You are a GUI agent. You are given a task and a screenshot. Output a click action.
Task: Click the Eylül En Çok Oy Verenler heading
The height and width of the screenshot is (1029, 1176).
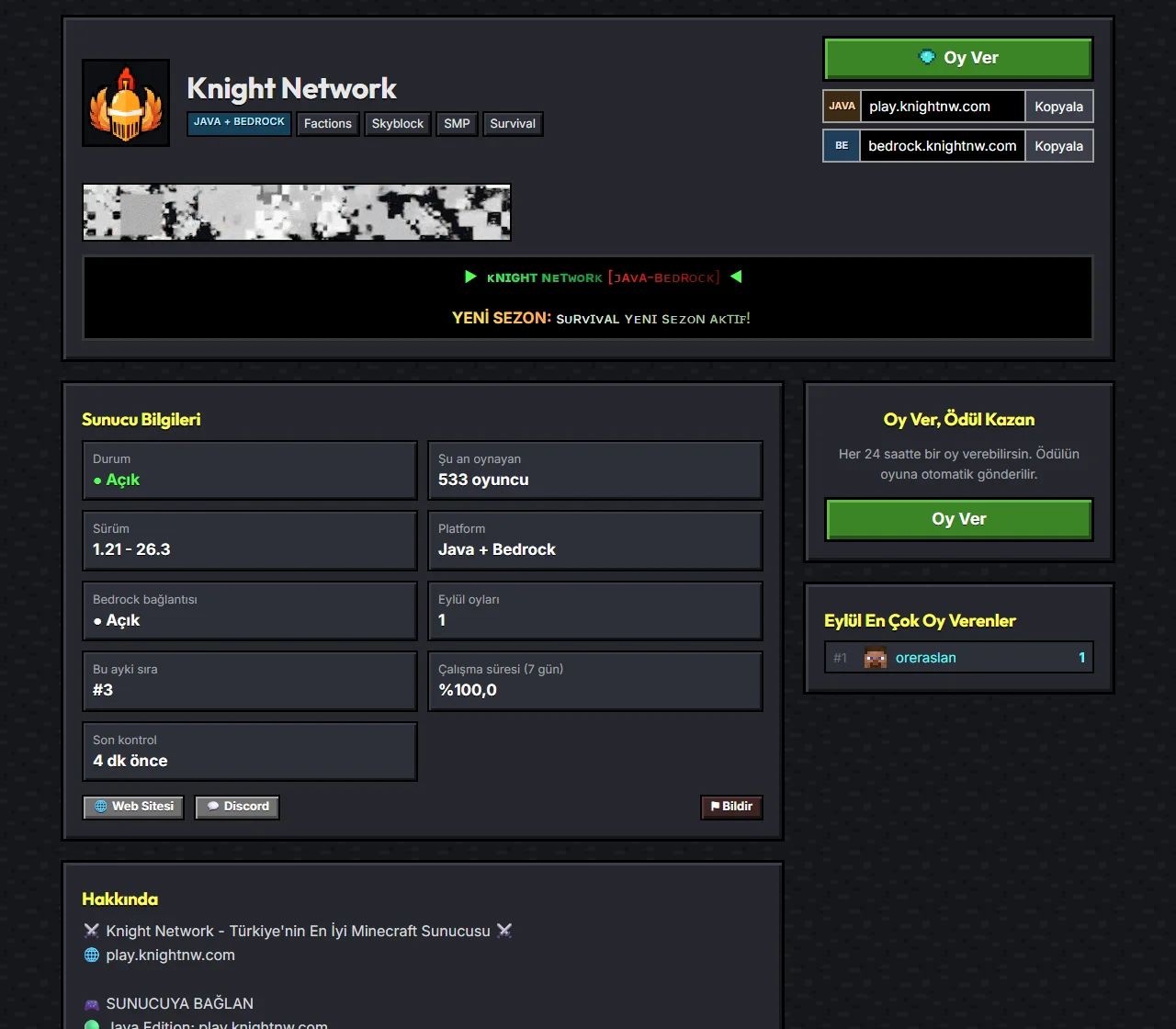coord(920,621)
